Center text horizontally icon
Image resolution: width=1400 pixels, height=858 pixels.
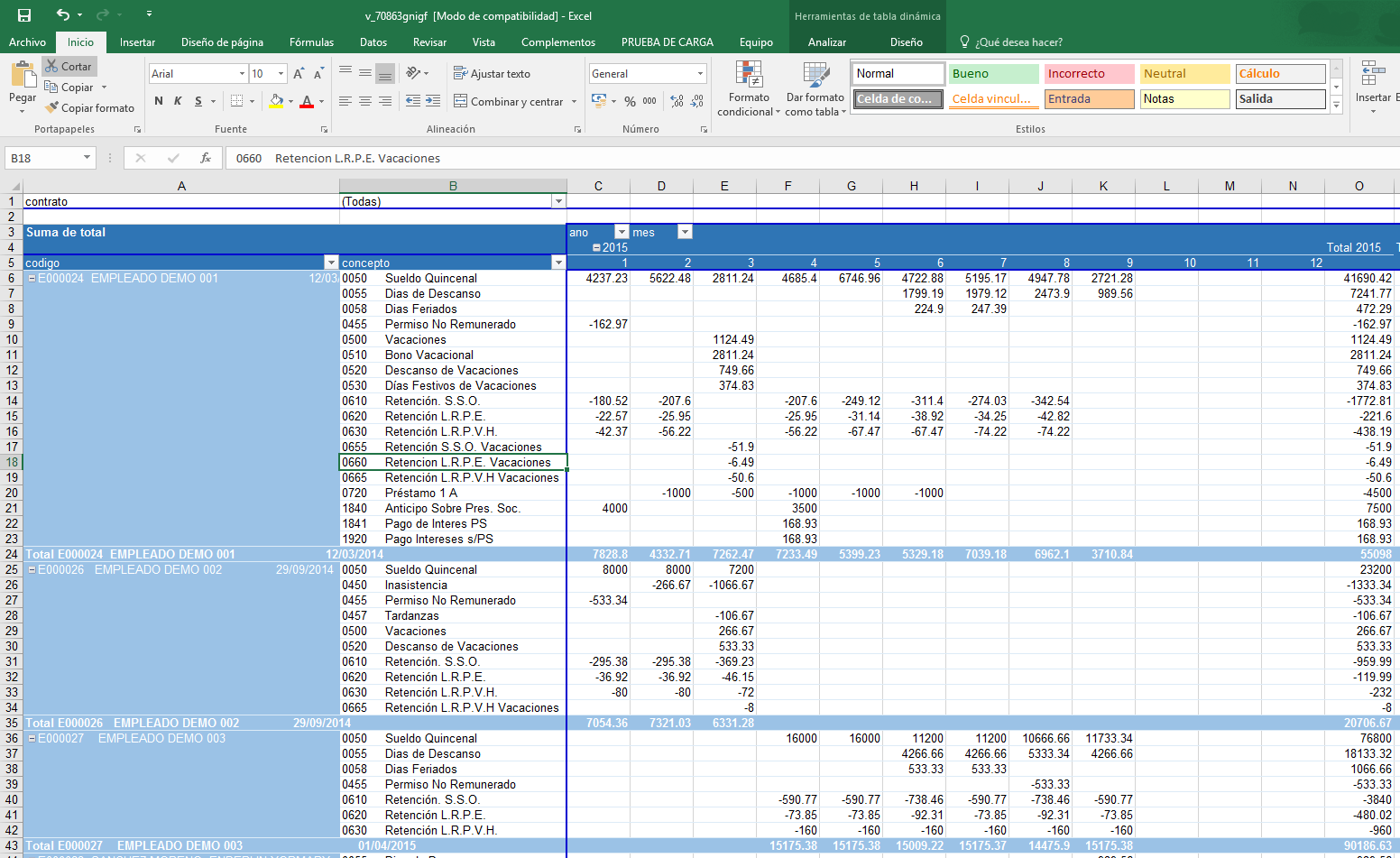(x=365, y=101)
